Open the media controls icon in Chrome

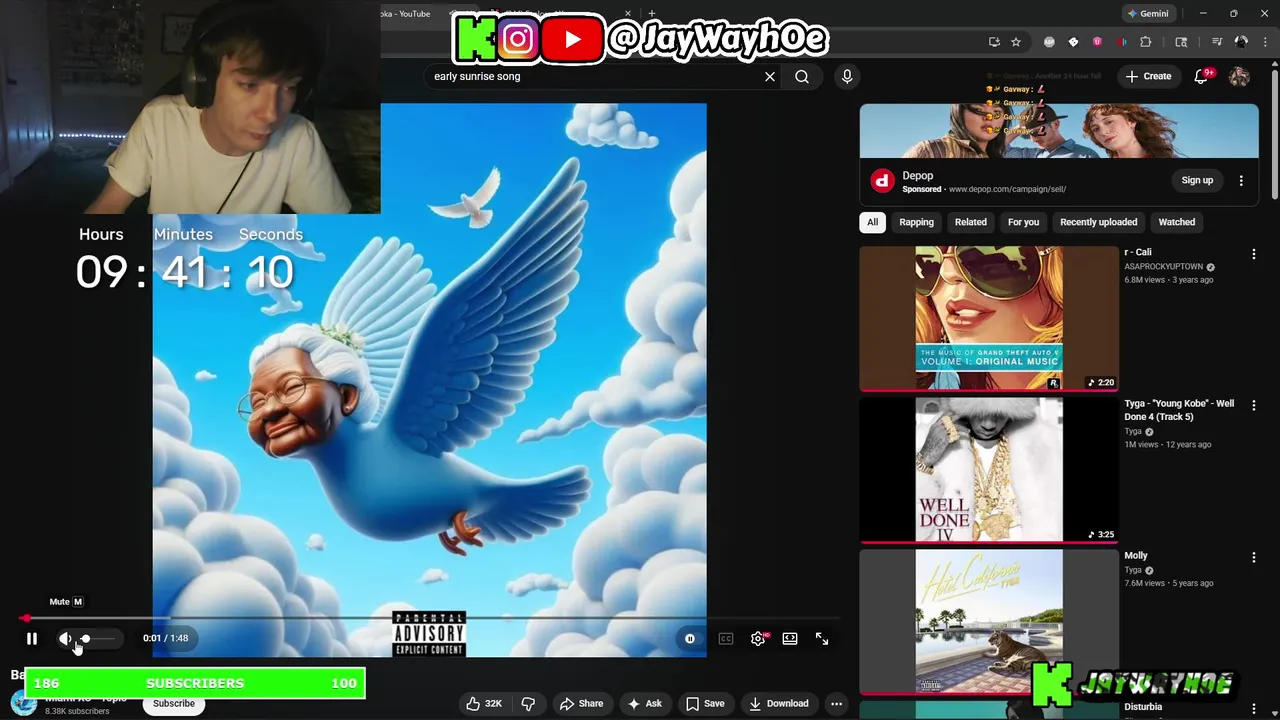(x=1217, y=42)
